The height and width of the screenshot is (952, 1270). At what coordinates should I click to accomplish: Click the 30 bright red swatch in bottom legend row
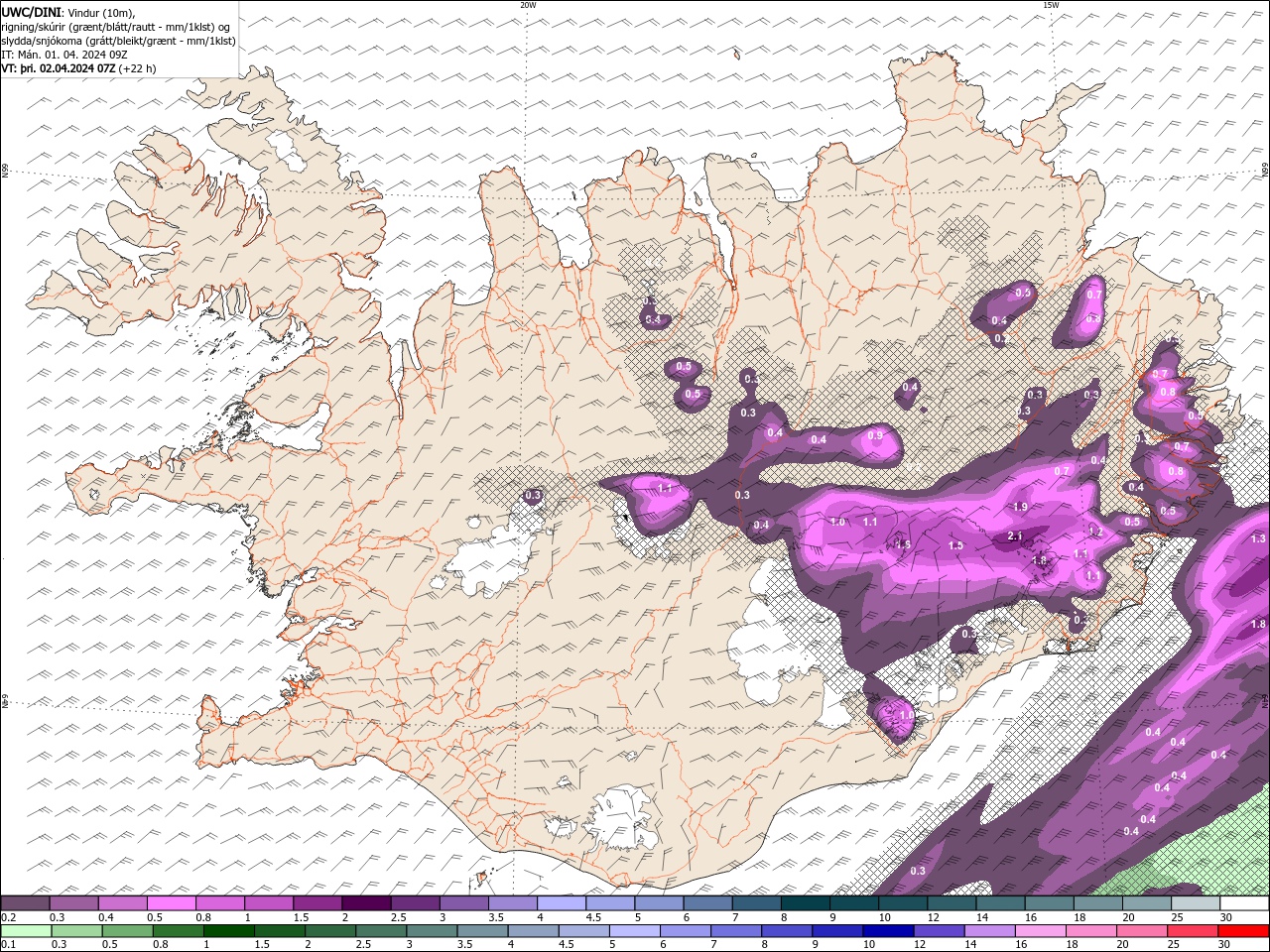(x=1243, y=931)
